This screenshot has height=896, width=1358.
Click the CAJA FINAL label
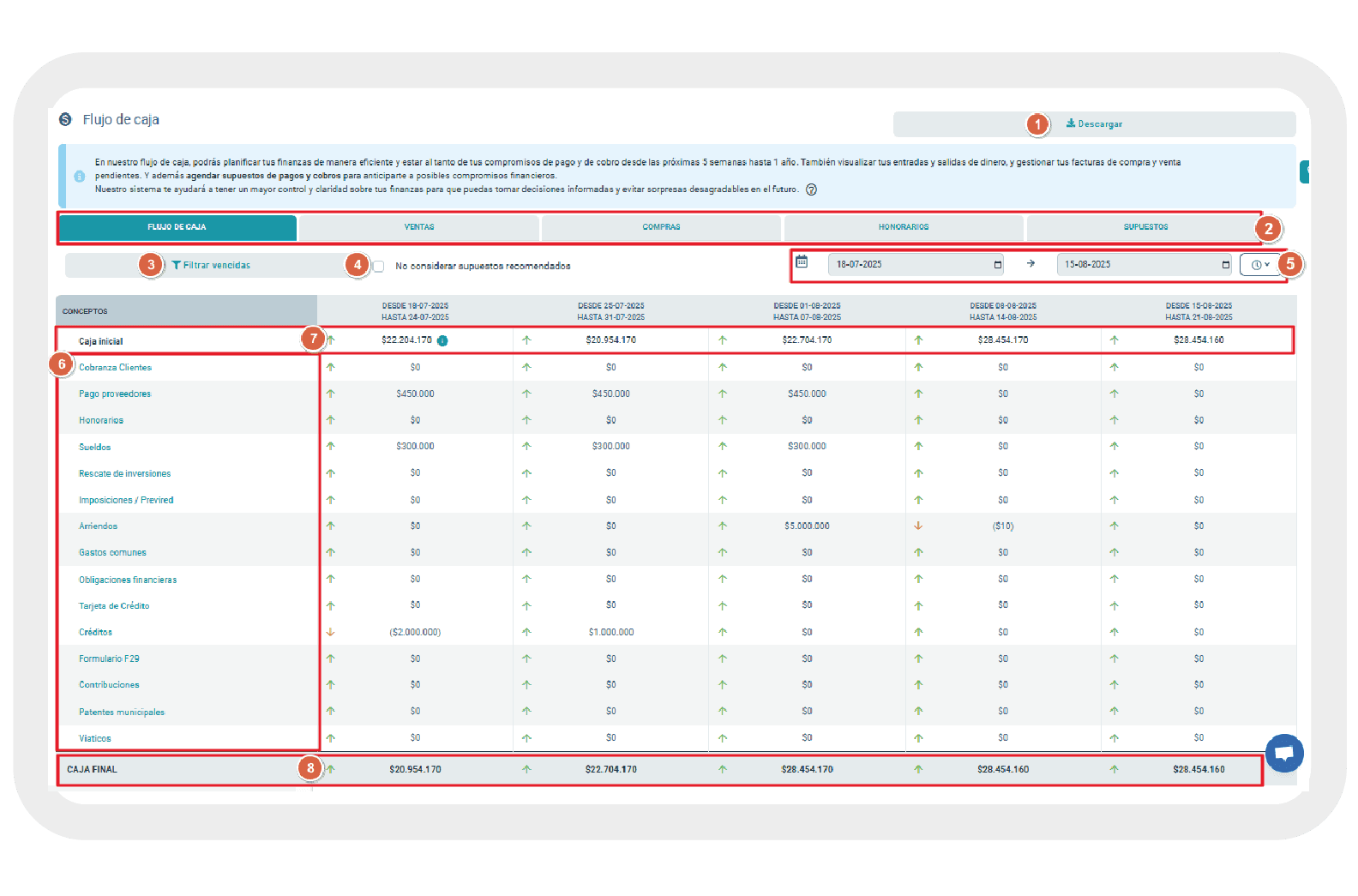pyautogui.click(x=92, y=769)
